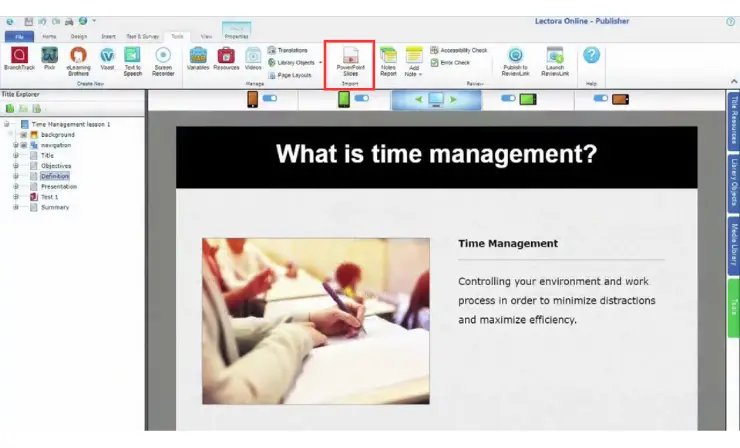Switch to the Design ribbon tab
The image size is (740, 448).
pyautogui.click(x=78, y=36)
